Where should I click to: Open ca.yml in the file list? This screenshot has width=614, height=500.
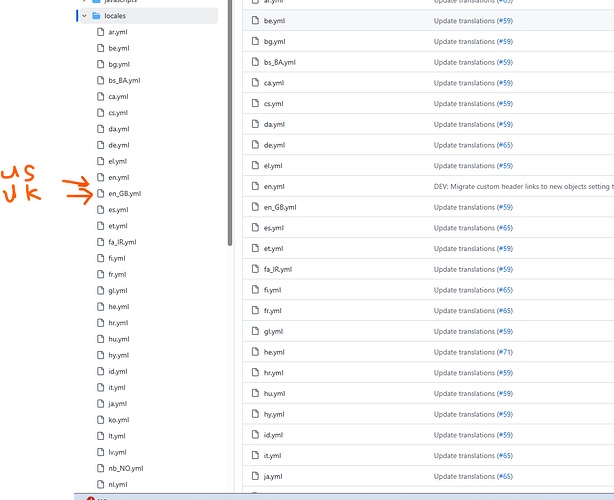(x=274, y=83)
